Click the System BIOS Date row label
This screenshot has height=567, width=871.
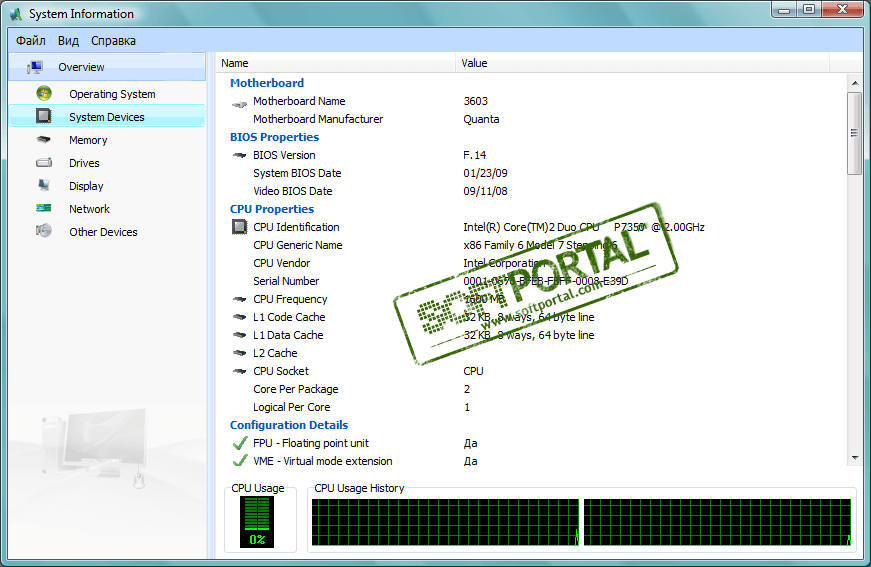pos(297,173)
